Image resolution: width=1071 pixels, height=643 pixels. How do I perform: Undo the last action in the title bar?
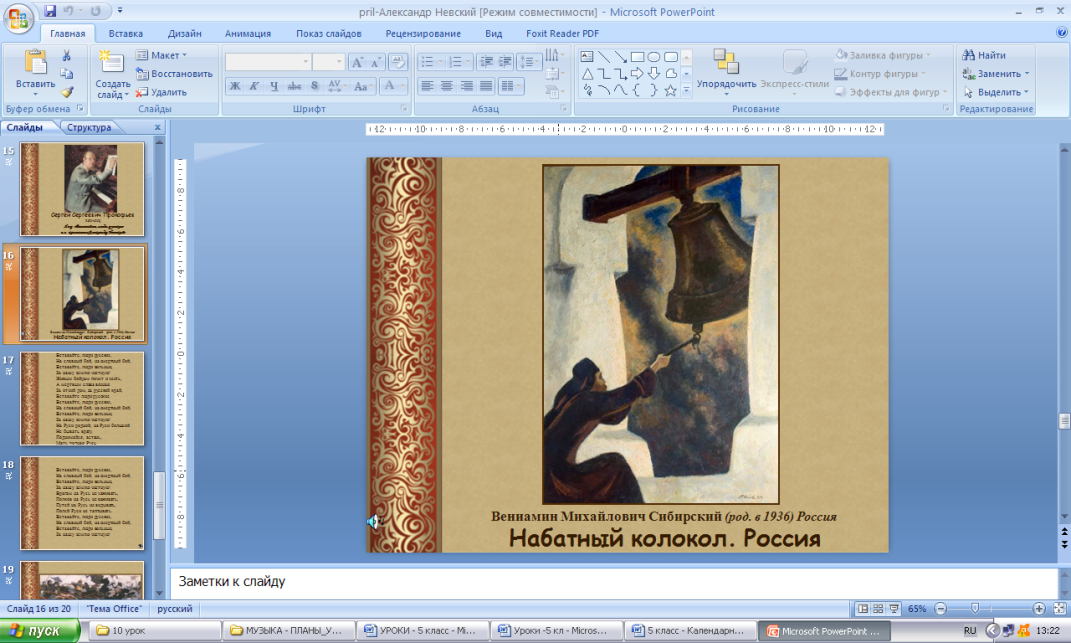point(68,11)
